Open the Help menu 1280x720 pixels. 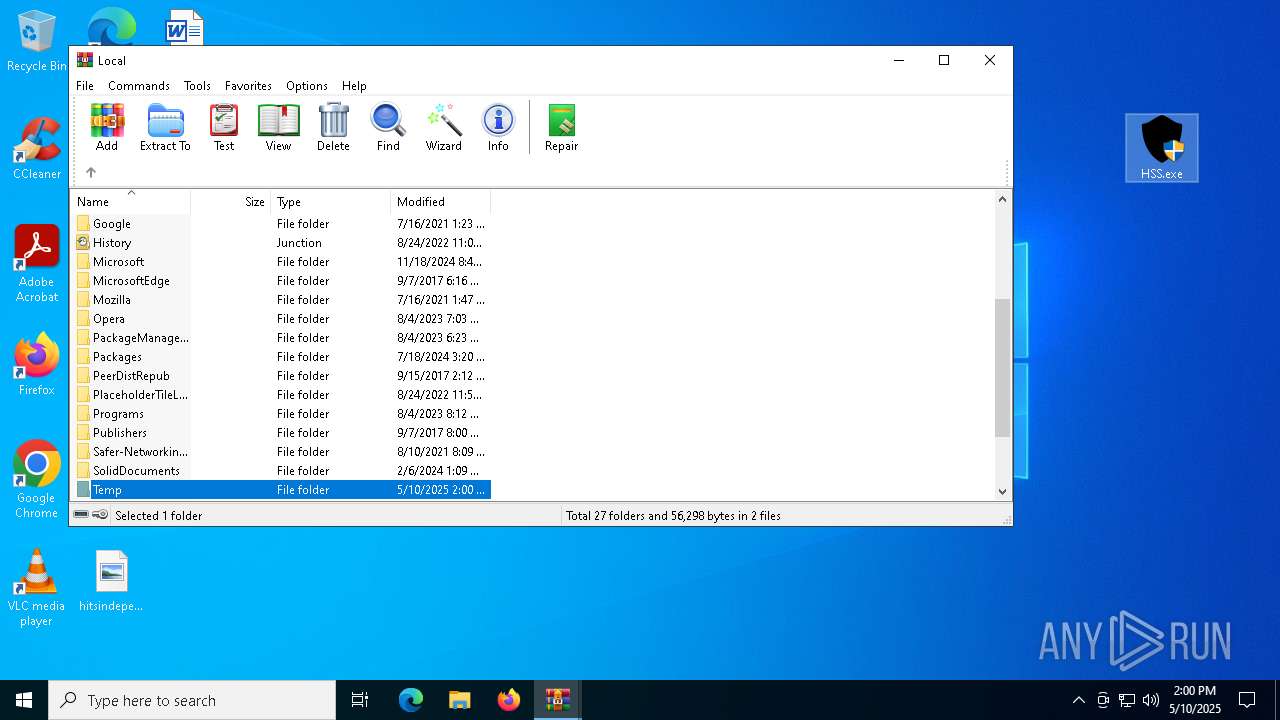pyautogui.click(x=354, y=86)
